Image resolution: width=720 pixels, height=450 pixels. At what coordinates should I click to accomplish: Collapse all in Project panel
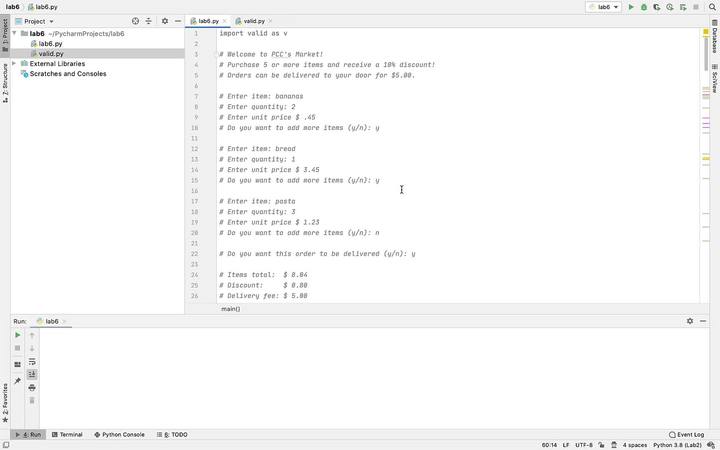148,21
